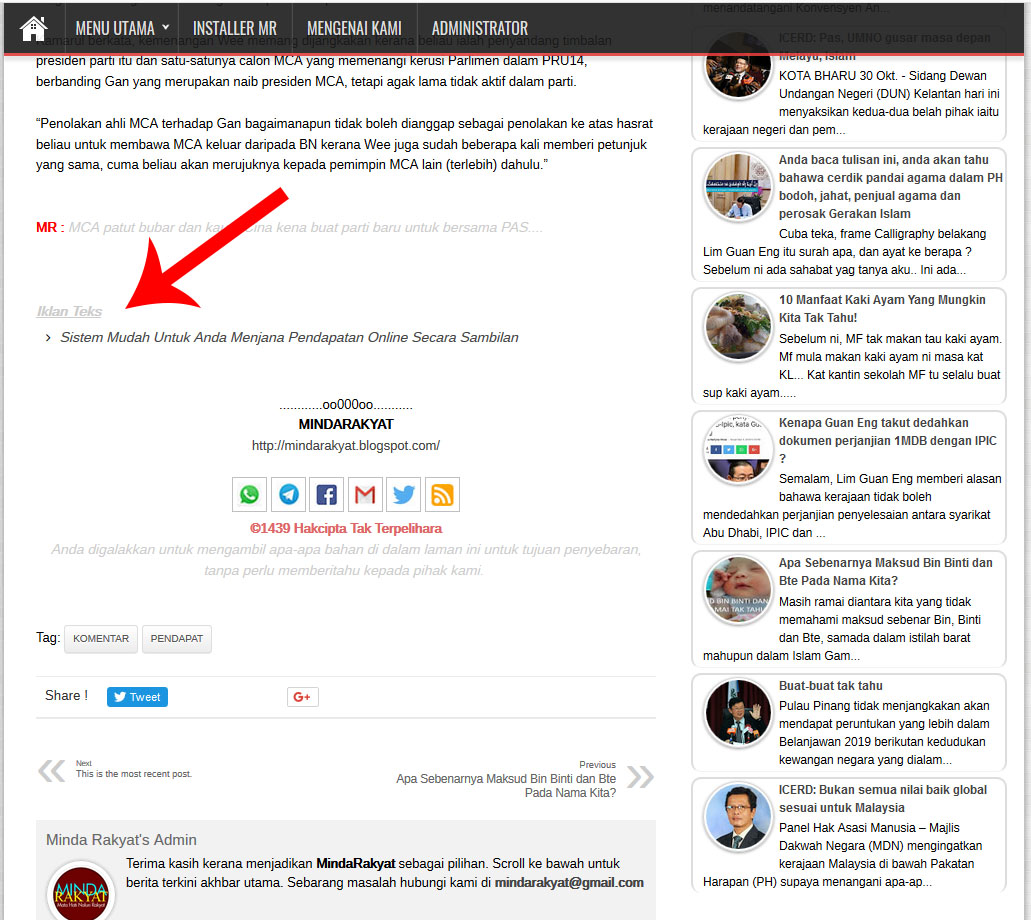Share the post via WhatsApp icon
Screen dimensions: 1031x920
pyautogui.click(x=249, y=494)
